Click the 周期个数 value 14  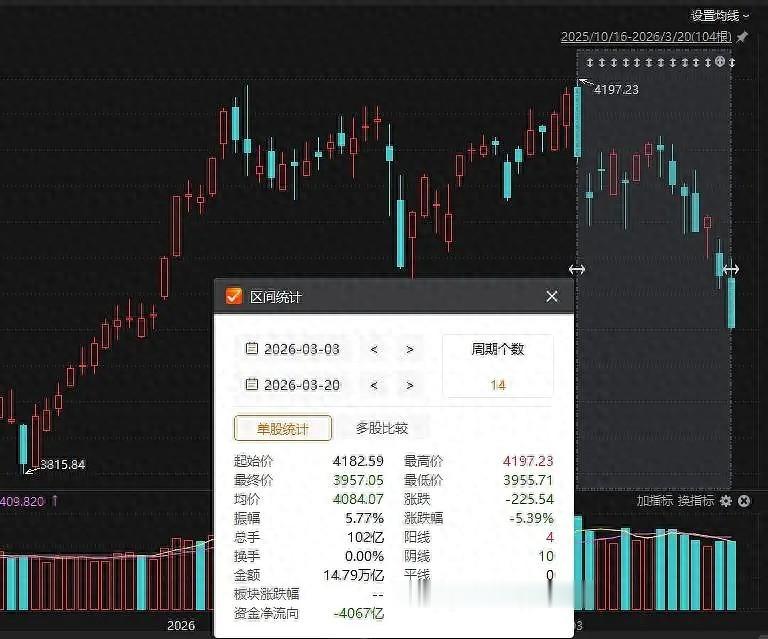pyautogui.click(x=498, y=385)
